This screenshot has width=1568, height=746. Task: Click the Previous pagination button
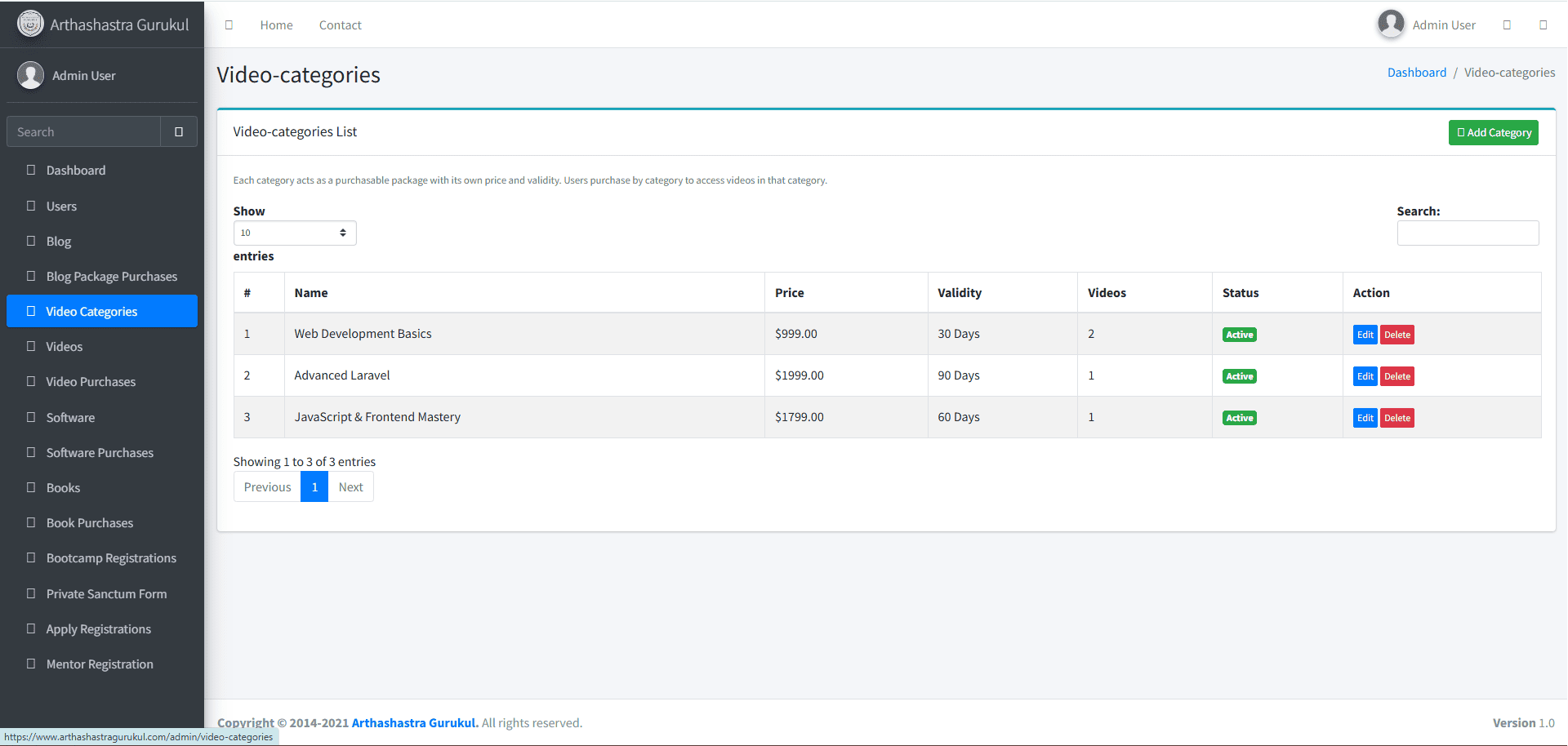267,486
